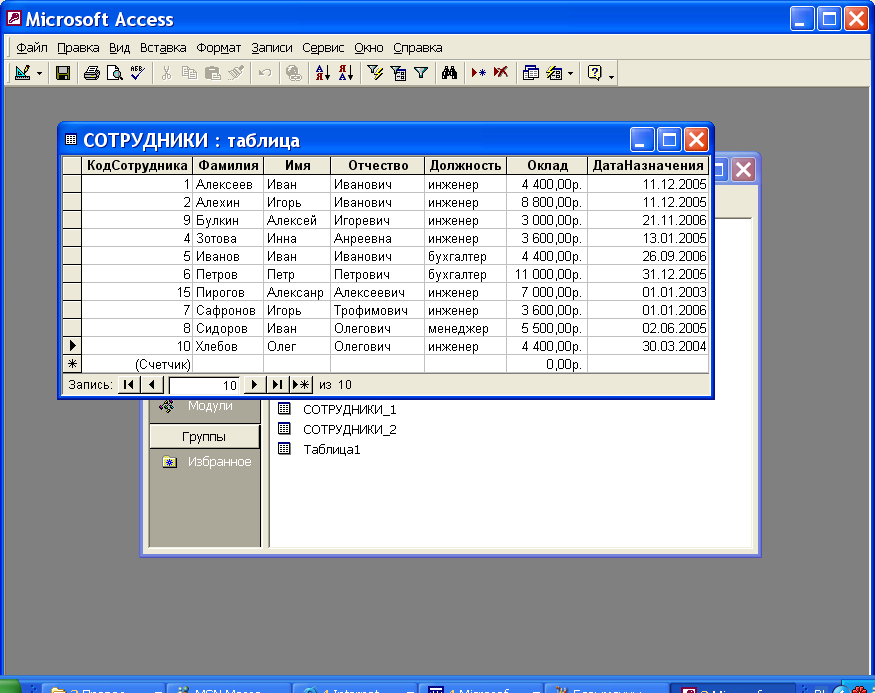Open the New Object dropdown arrow
Screen dimensions: 875x693
(570, 74)
